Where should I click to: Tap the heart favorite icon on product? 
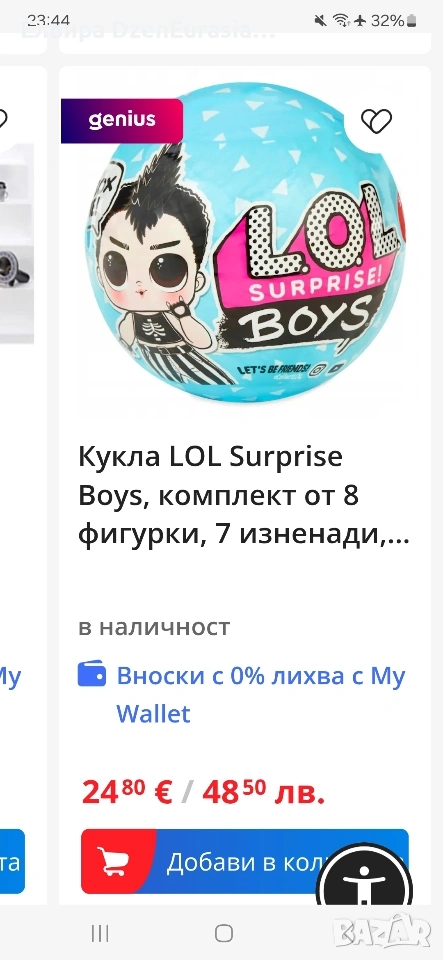pyautogui.click(x=376, y=121)
